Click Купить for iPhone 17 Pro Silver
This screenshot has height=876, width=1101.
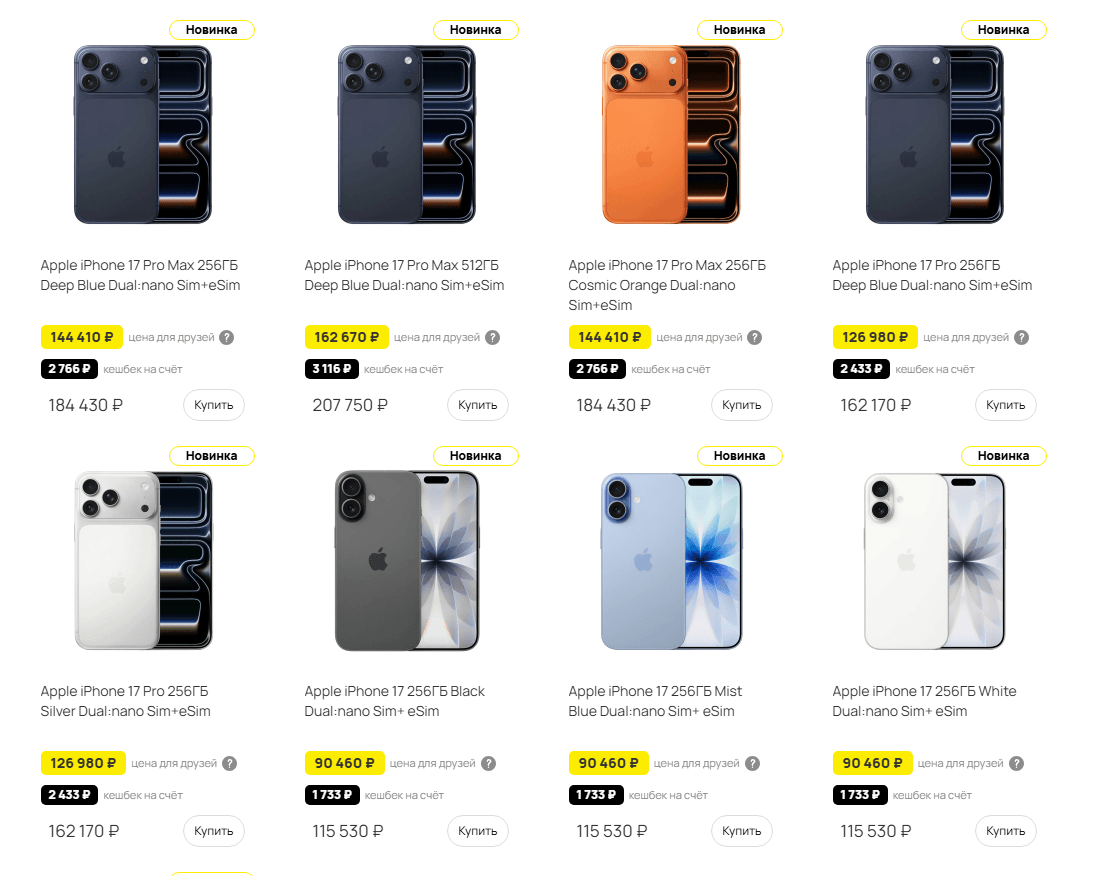point(213,831)
